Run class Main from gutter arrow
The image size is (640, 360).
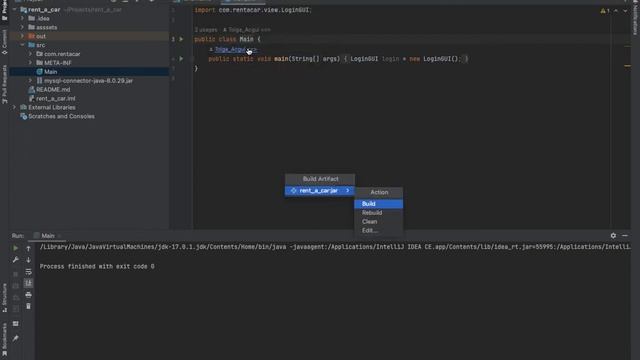181,39
